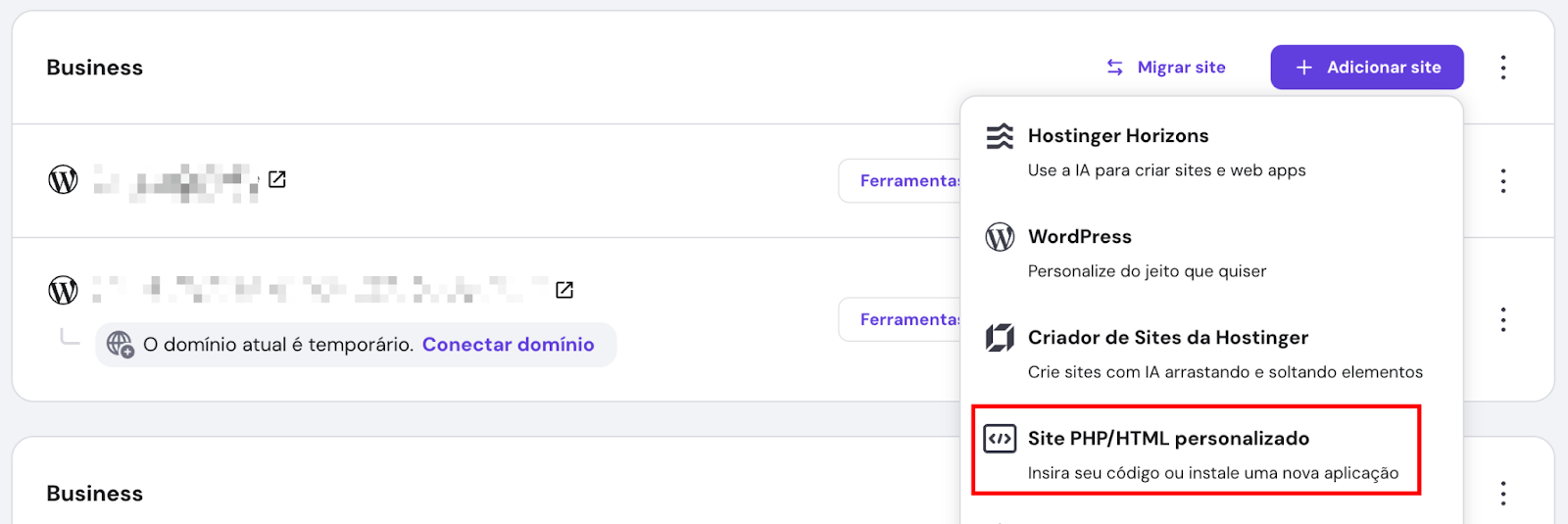This screenshot has width=1568, height=524.
Task: Click the temporary domain globe icon
Action: 120,345
